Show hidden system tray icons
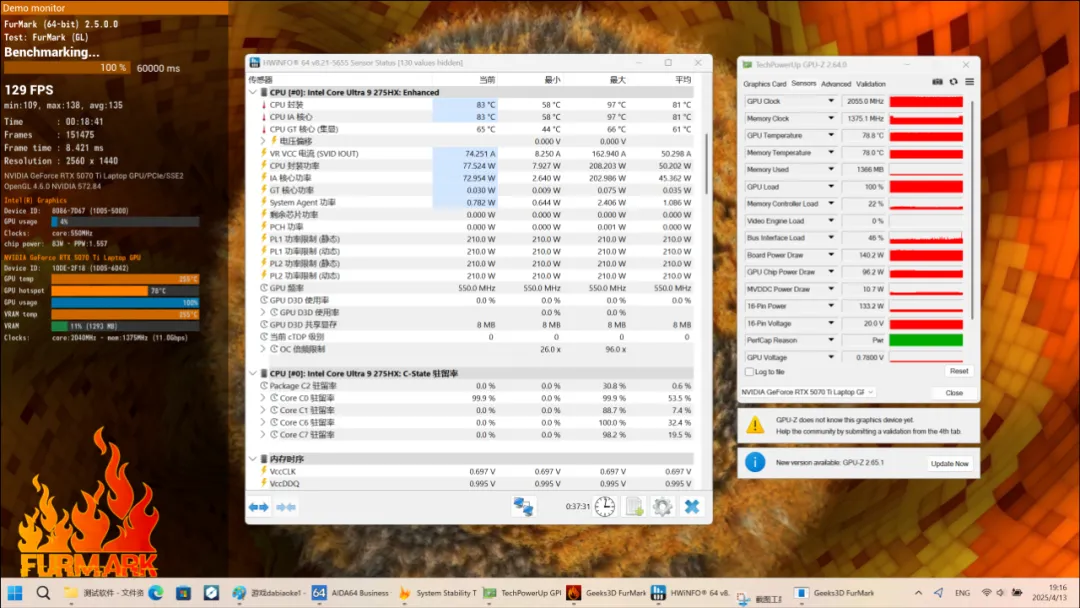 918,593
